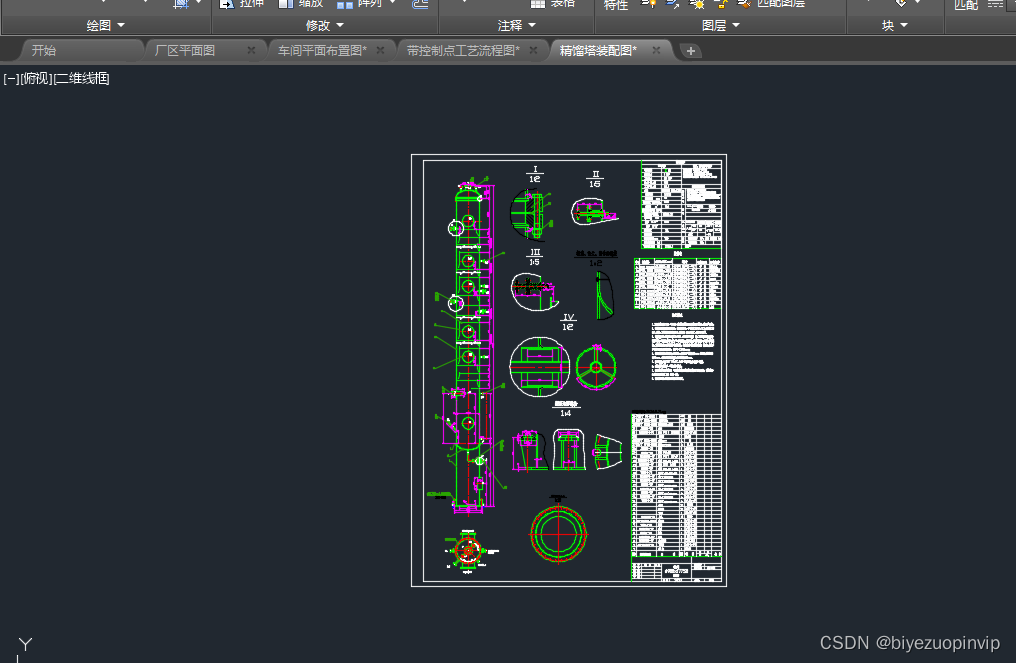Click the '1:4' scale label
Screen dimensions: 1016x663
566,413
